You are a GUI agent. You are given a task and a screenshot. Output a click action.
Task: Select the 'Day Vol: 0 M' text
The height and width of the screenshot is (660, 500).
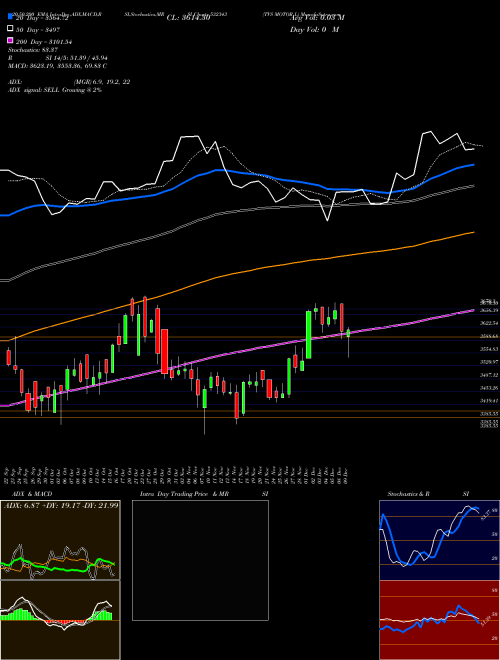314,29
